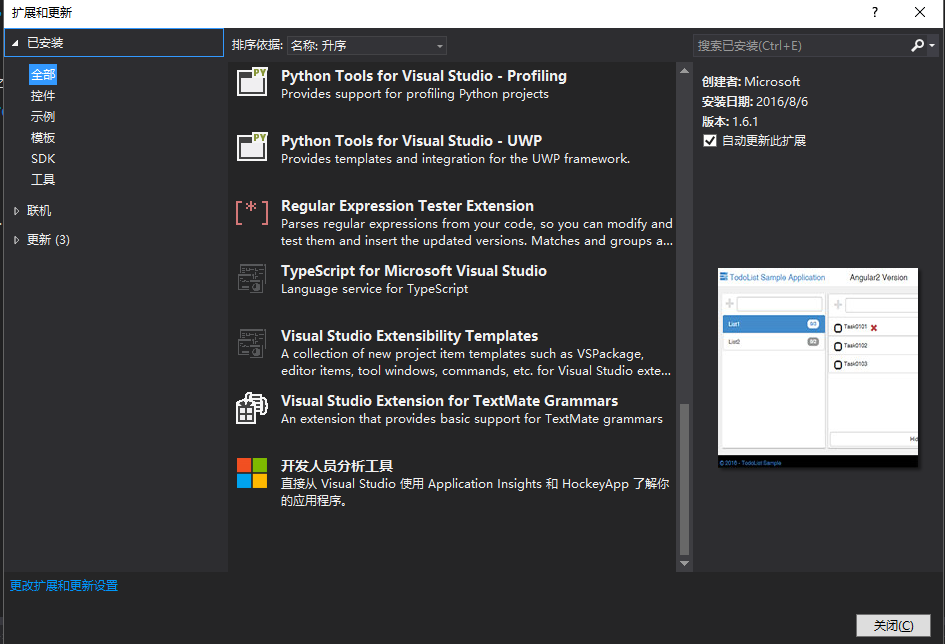Click the 创建者: Microsoft detail text
Screen dimensions: 945x644
click(x=751, y=81)
